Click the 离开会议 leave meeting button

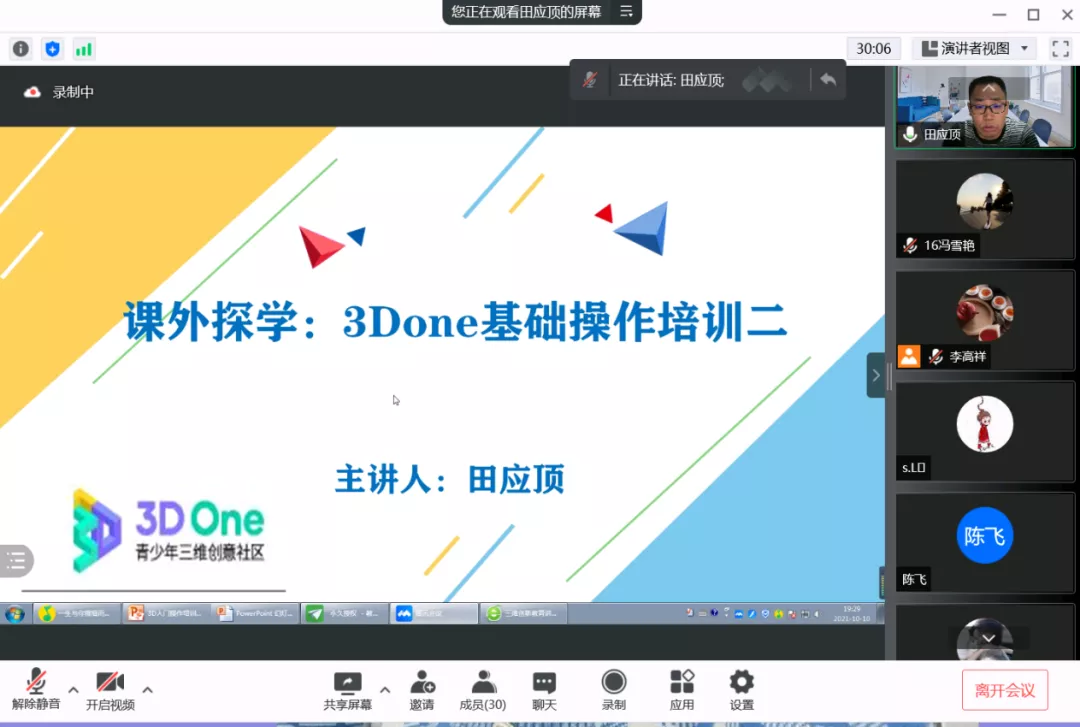tap(1005, 690)
